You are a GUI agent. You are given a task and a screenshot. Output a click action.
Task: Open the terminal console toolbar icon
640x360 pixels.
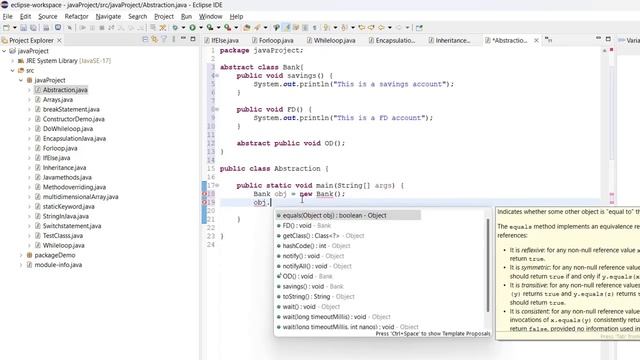(x=58, y=27)
